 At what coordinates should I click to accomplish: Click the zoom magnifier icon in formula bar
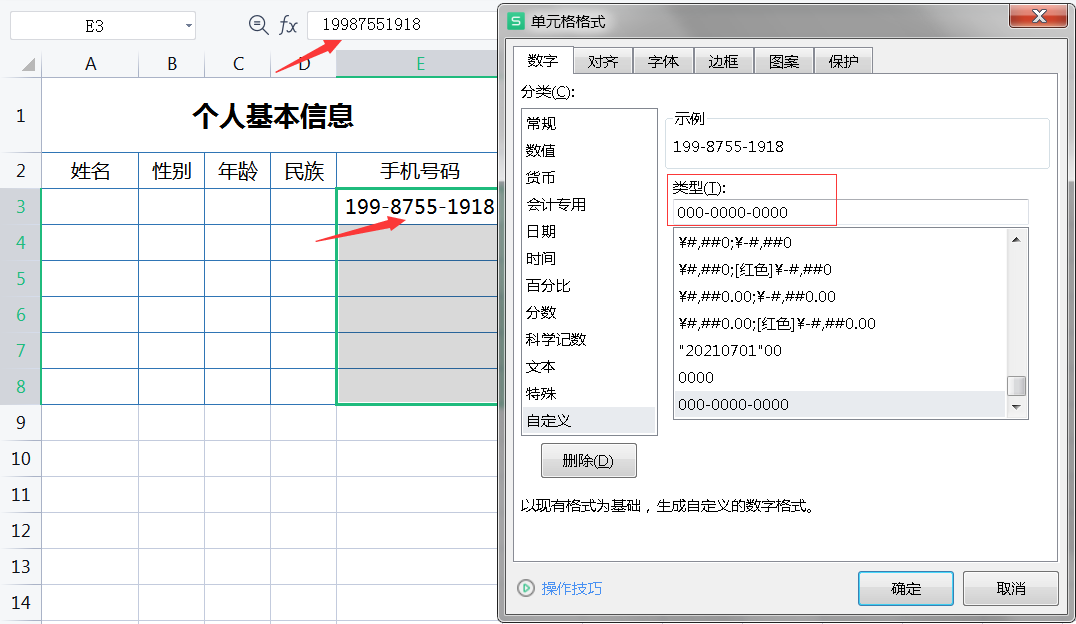(258, 25)
